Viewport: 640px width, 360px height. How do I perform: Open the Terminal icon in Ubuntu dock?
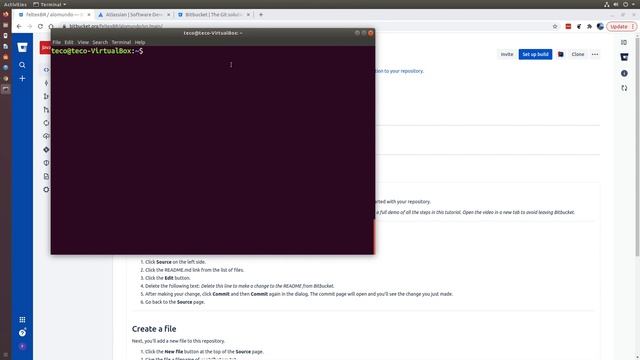[5, 89]
